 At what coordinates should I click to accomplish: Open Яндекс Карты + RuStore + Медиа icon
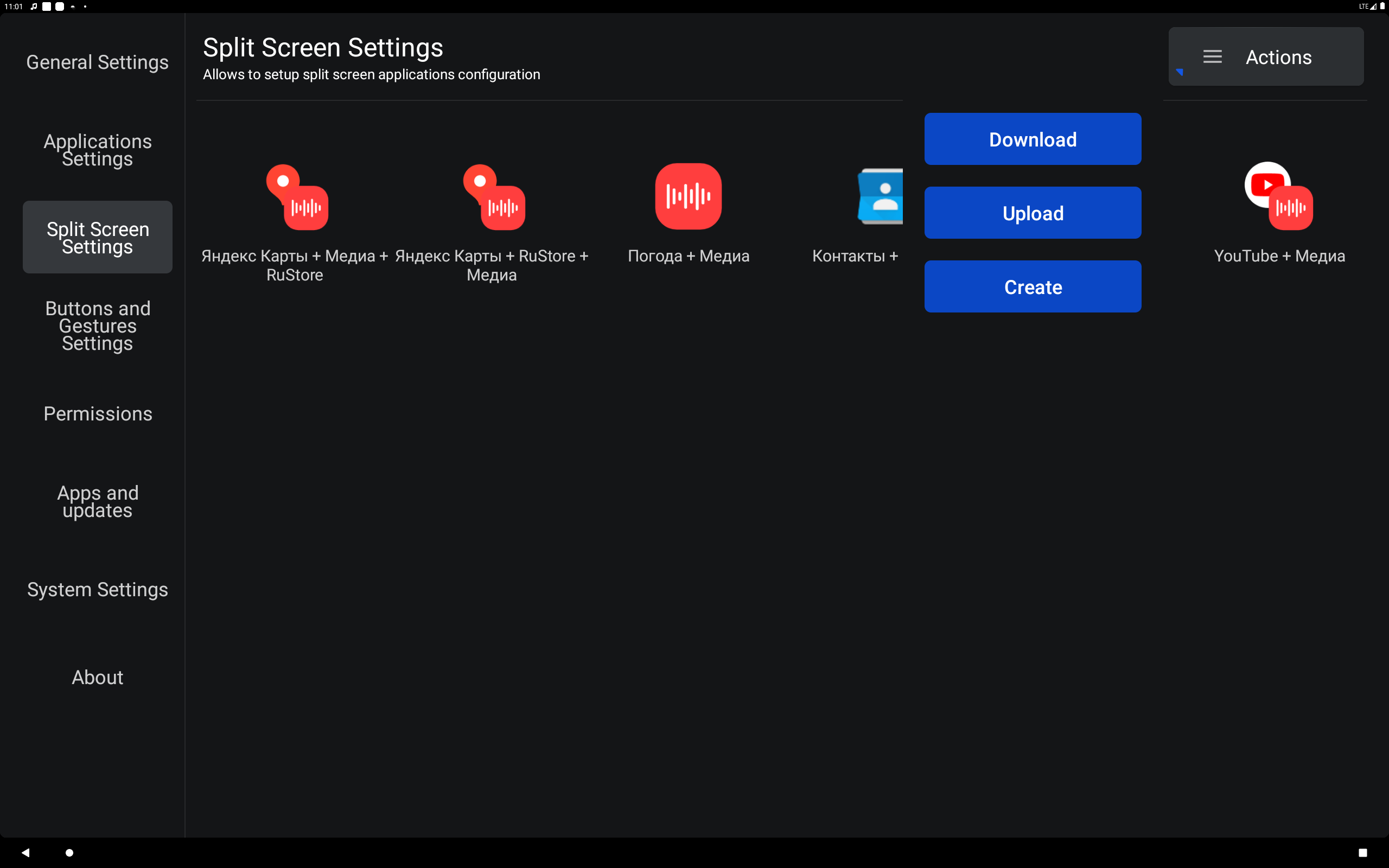494,197
